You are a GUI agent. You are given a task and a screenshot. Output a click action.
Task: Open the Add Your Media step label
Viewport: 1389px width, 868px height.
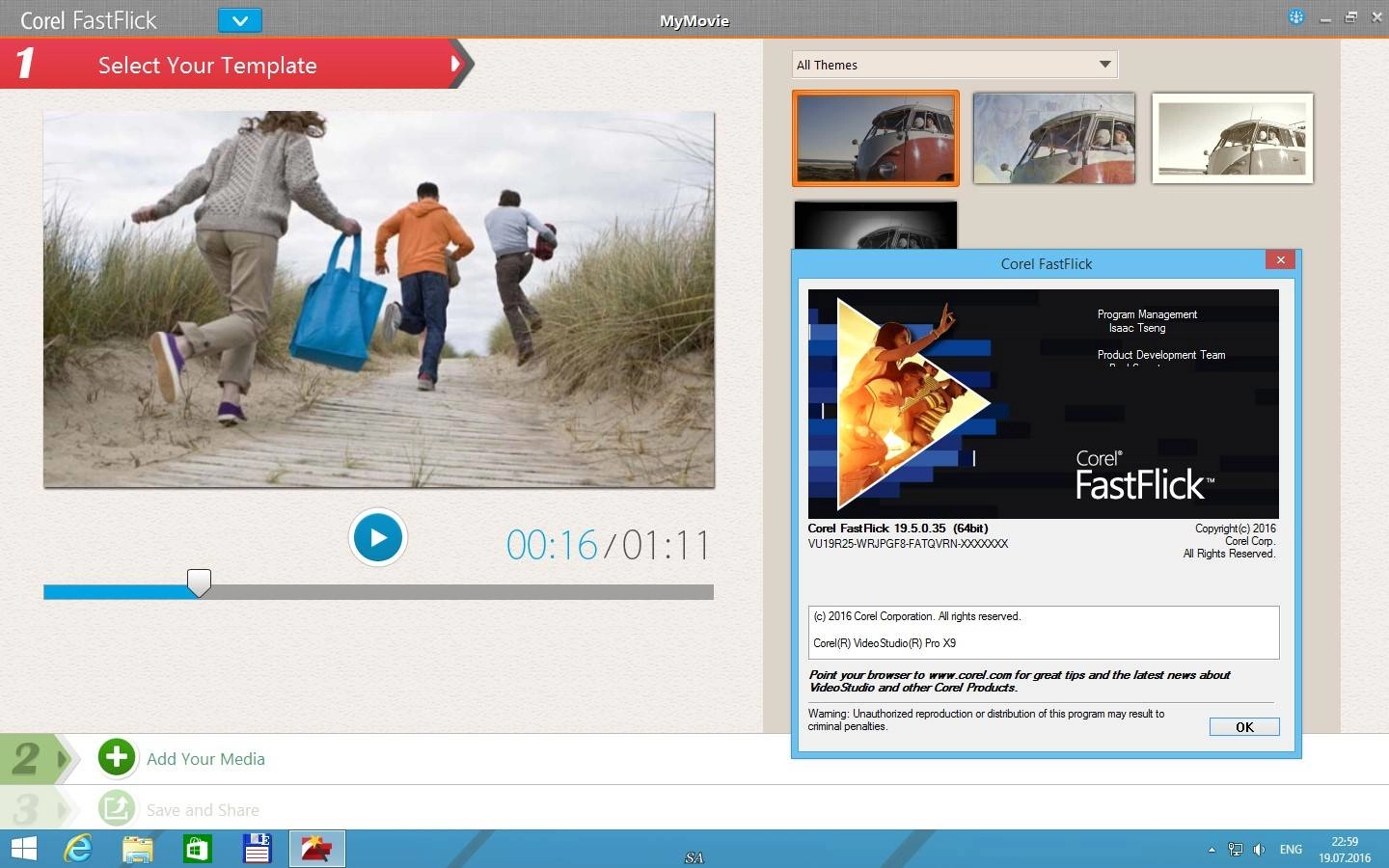pos(205,759)
